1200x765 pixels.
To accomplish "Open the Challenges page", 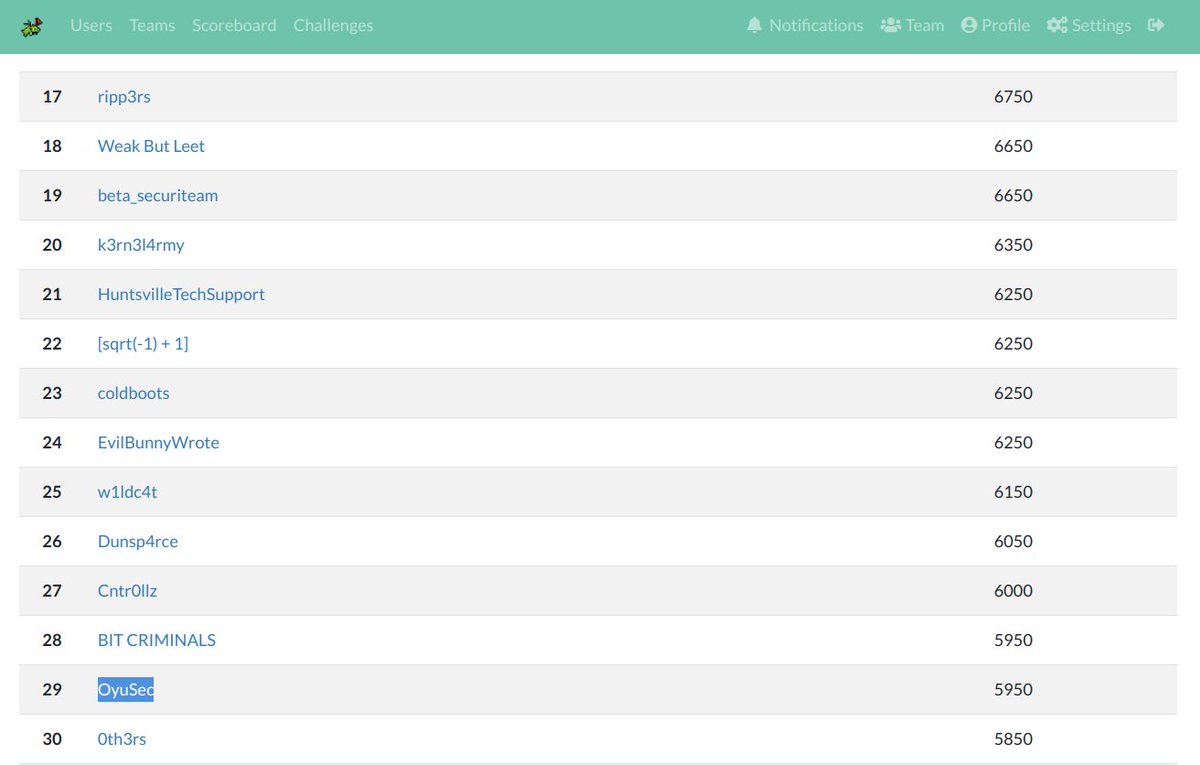I will [333, 25].
